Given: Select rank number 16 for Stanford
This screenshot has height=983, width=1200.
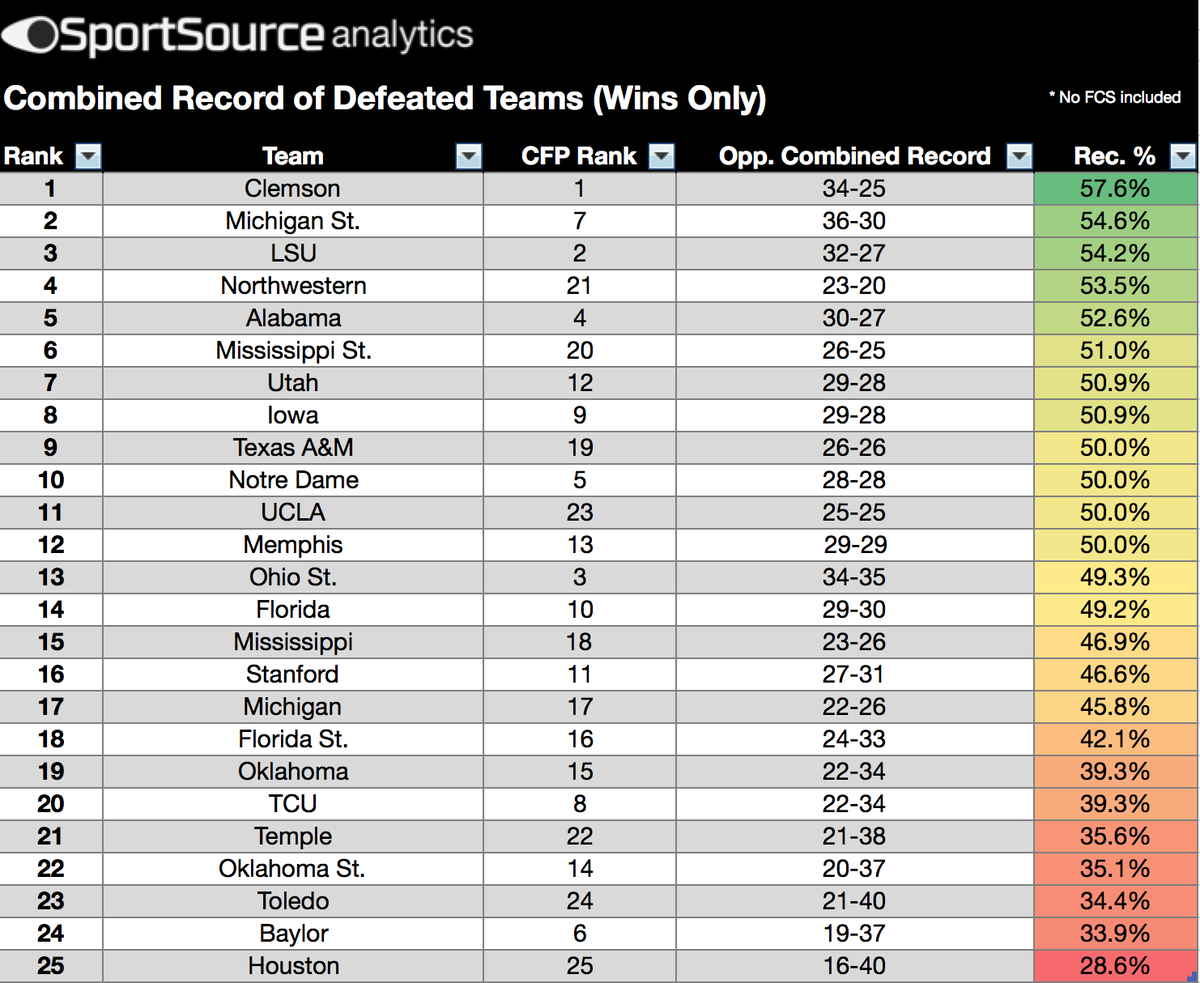Looking at the screenshot, I should [50, 674].
